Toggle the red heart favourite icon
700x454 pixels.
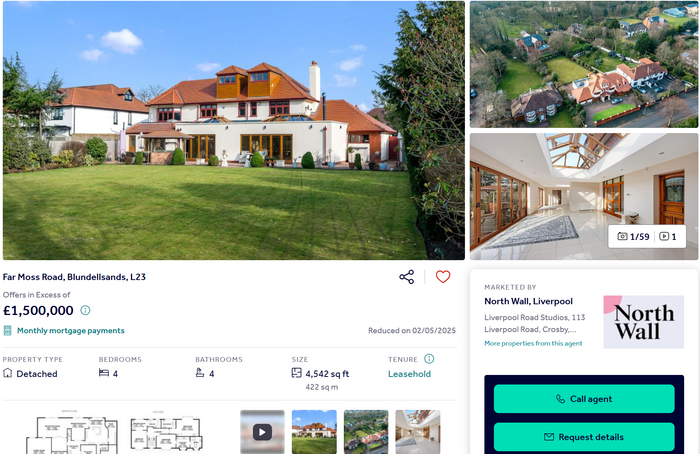(443, 277)
